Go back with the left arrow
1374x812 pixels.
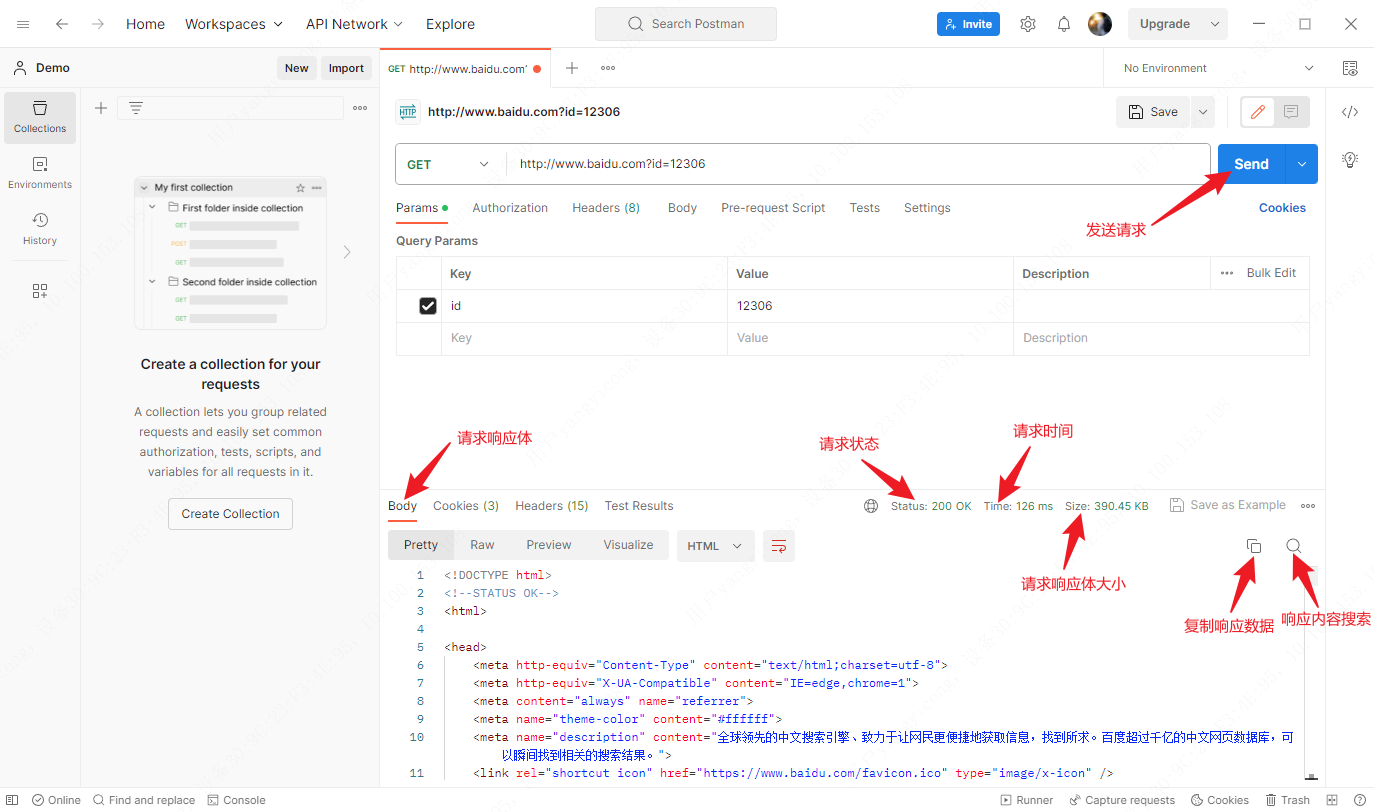click(62, 24)
